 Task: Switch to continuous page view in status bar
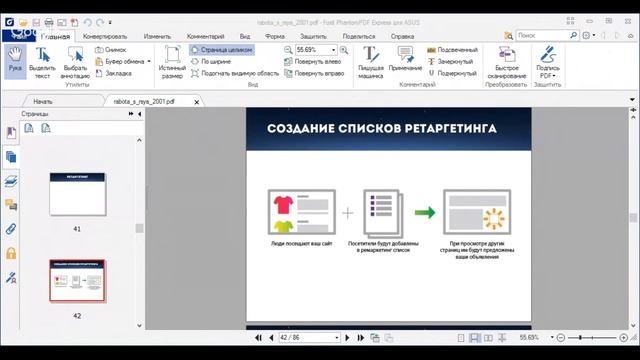coord(474,338)
